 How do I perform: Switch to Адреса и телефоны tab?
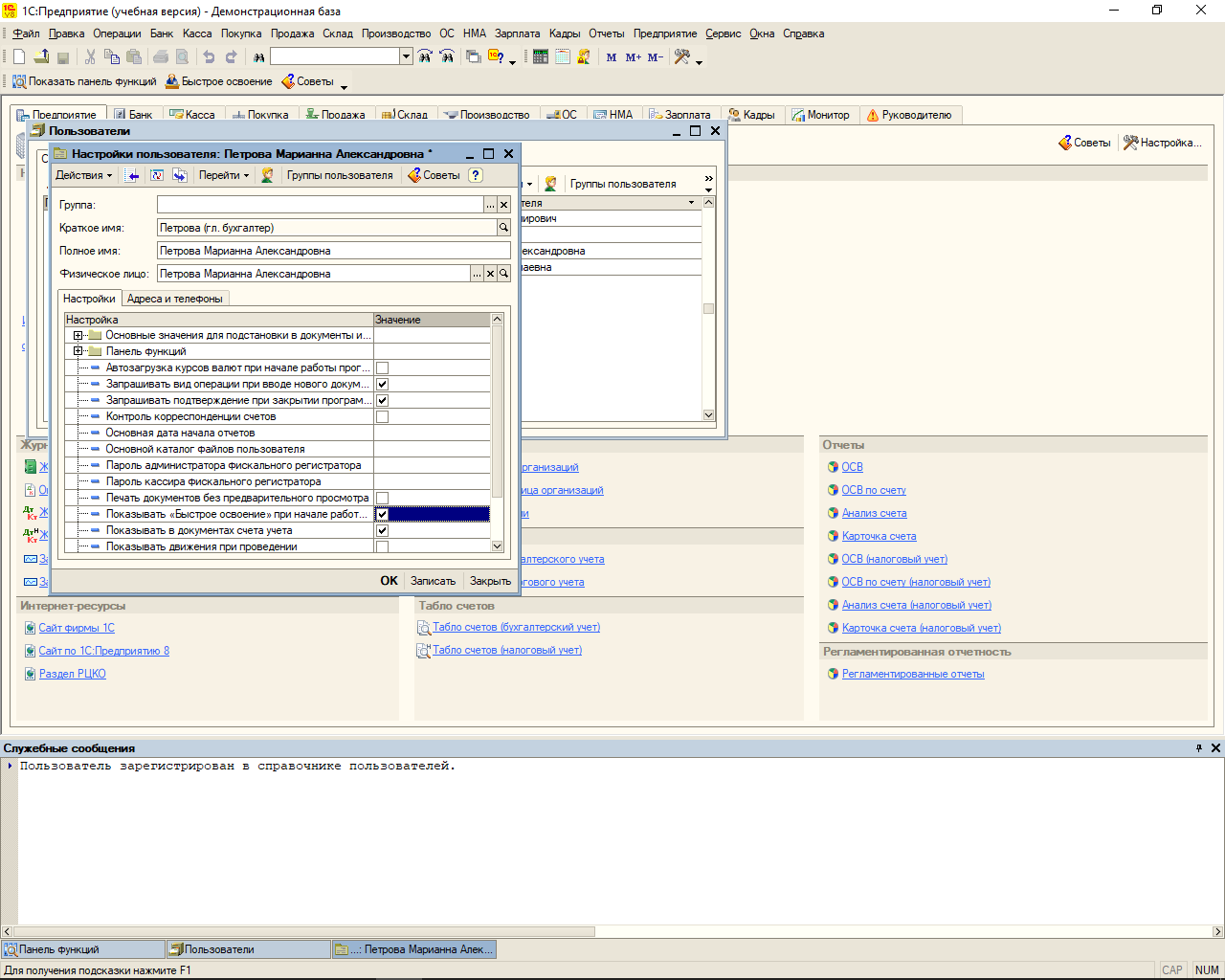tap(175, 299)
